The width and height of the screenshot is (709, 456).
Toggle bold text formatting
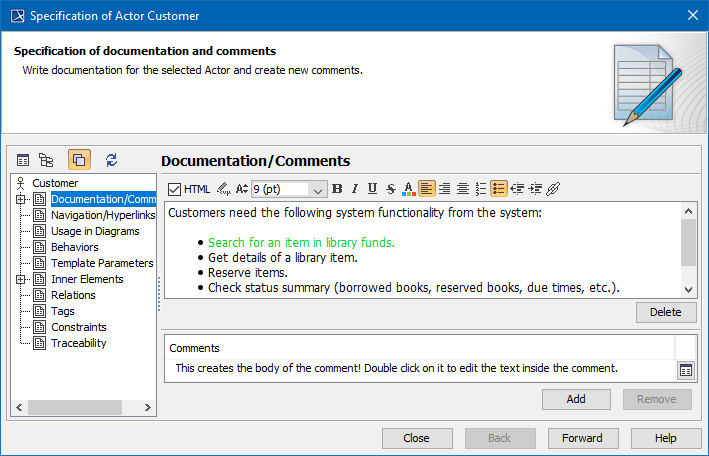(x=337, y=188)
